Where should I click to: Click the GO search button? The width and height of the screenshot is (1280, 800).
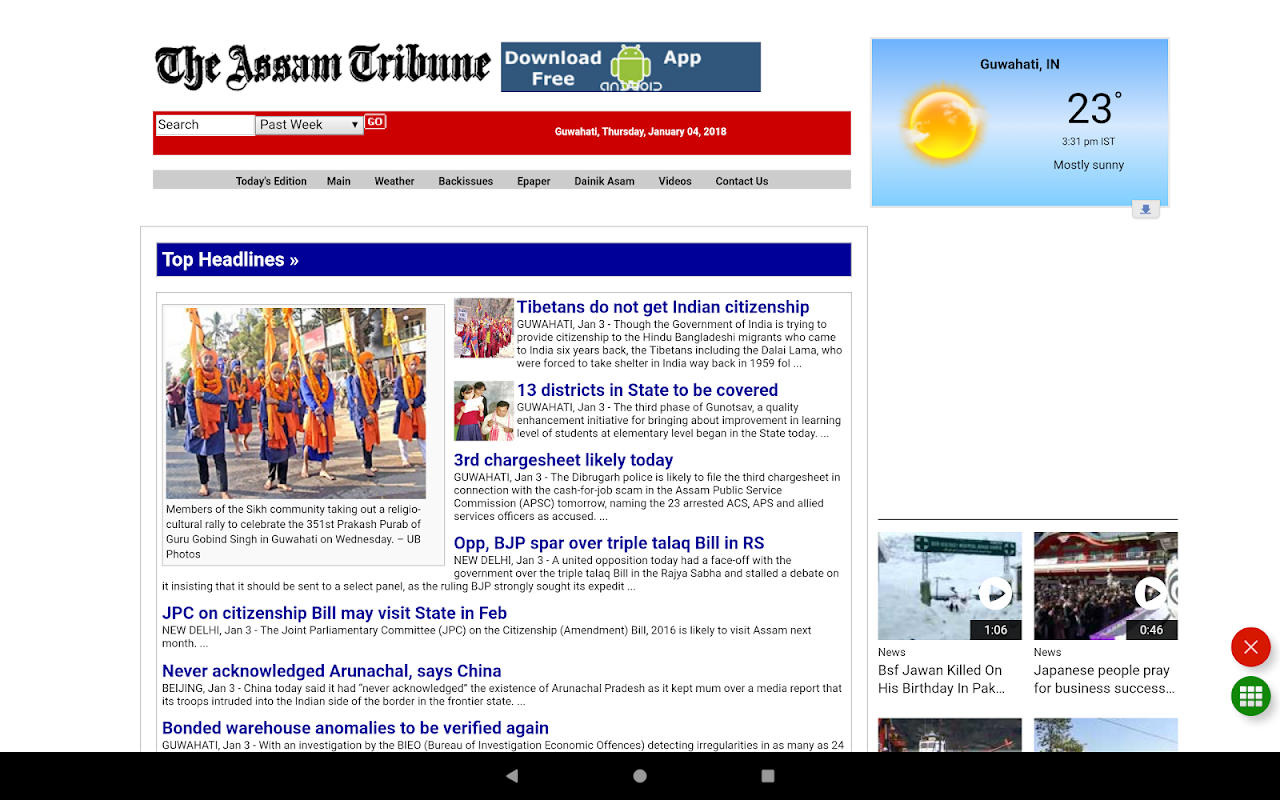point(375,122)
